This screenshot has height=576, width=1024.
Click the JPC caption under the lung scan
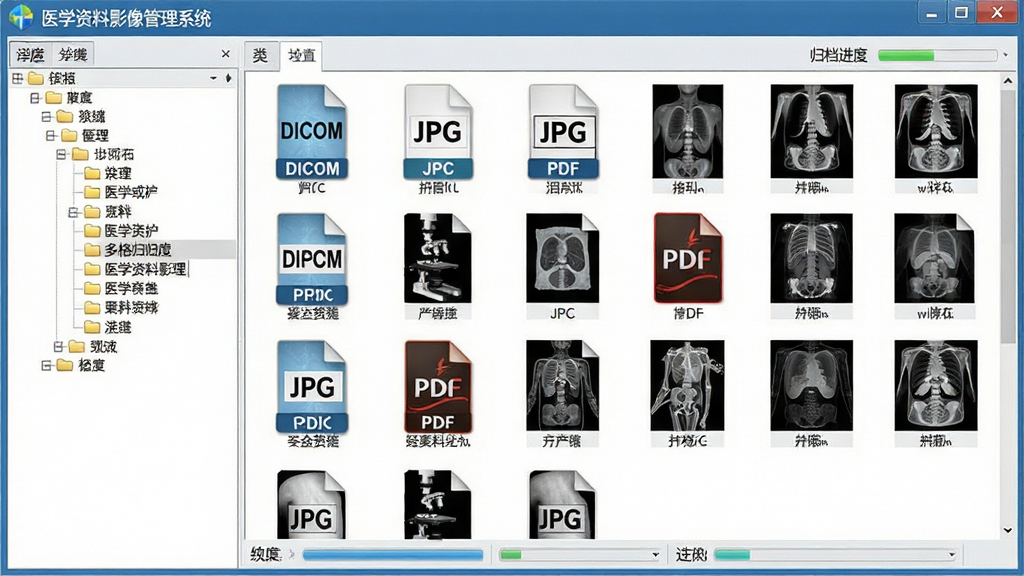pos(562,313)
